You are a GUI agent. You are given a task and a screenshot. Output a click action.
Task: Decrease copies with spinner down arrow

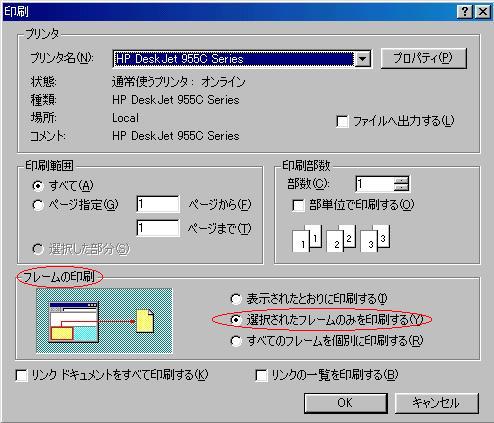click(x=401, y=188)
